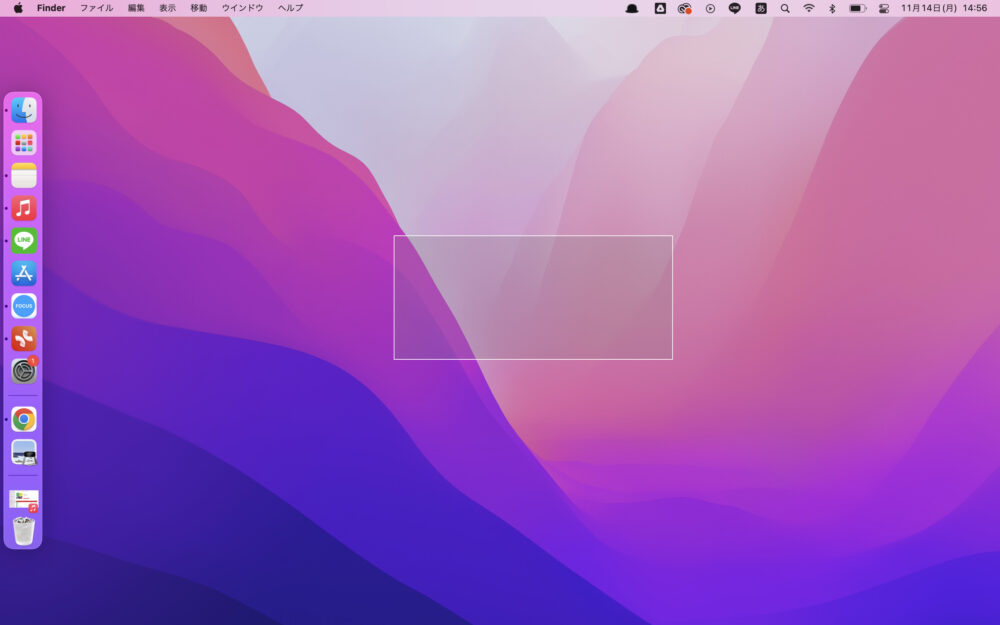1000x625 pixels.
Task: Show the battery status menu
Action: (x=858, y=8)
